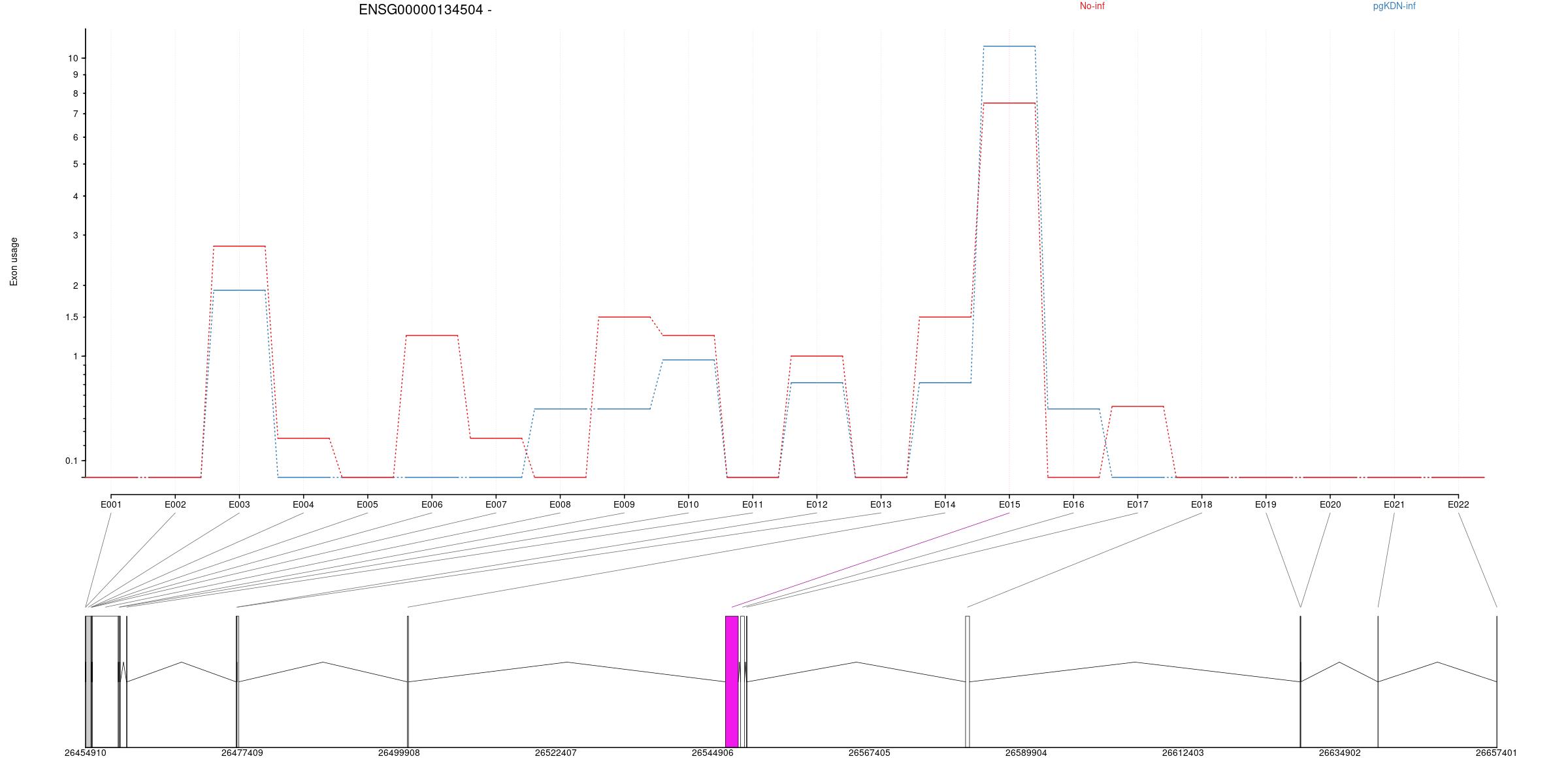Click genomic coordinate 26657401
This screenshot has width=1568, height=784.
[x=1496, y=753]
